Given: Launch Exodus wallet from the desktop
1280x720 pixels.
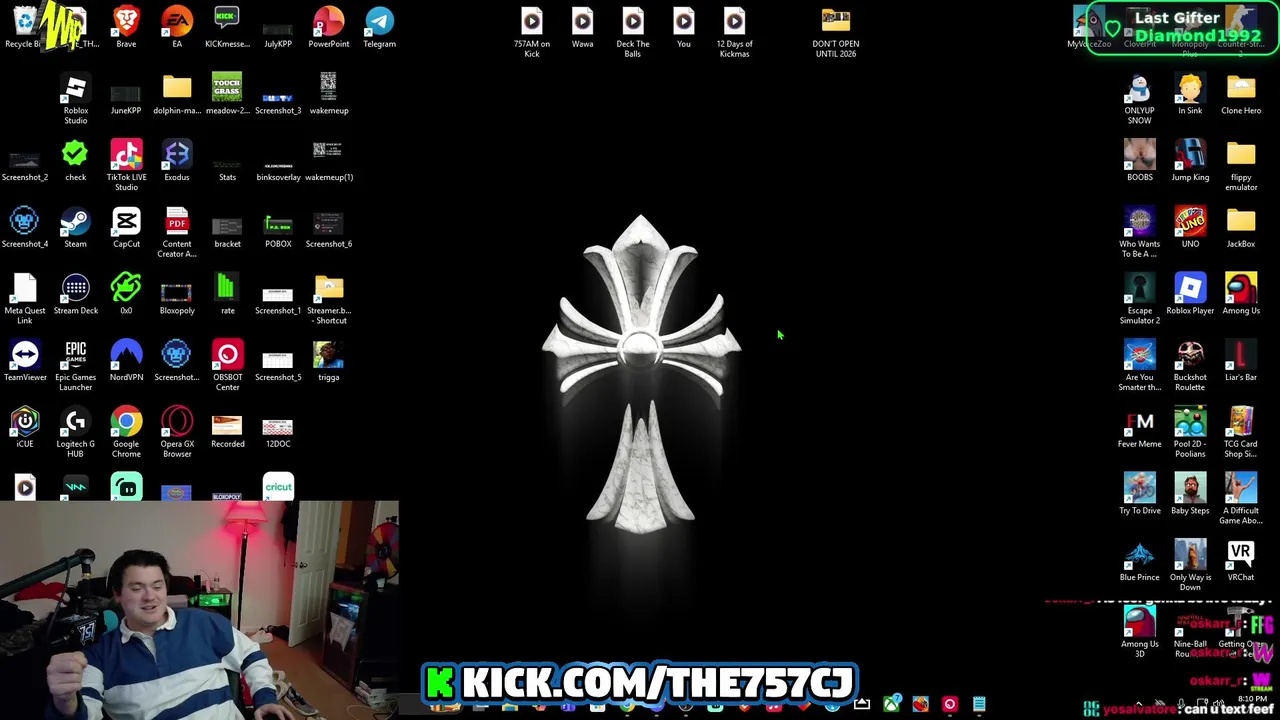Looking at the screenshot, I should pos(177,160).
